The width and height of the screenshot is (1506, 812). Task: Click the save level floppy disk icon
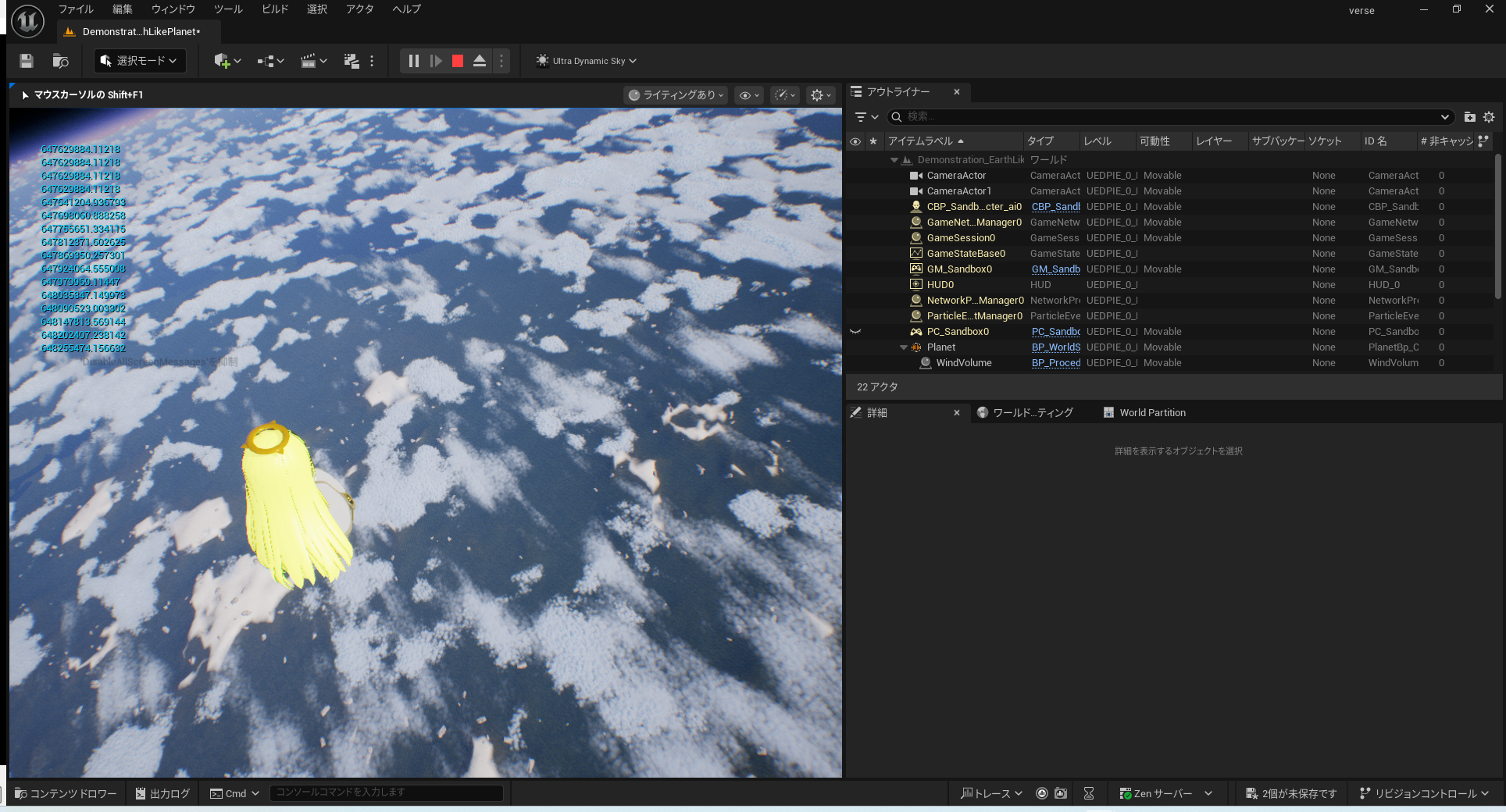click(x=27, y=61)
